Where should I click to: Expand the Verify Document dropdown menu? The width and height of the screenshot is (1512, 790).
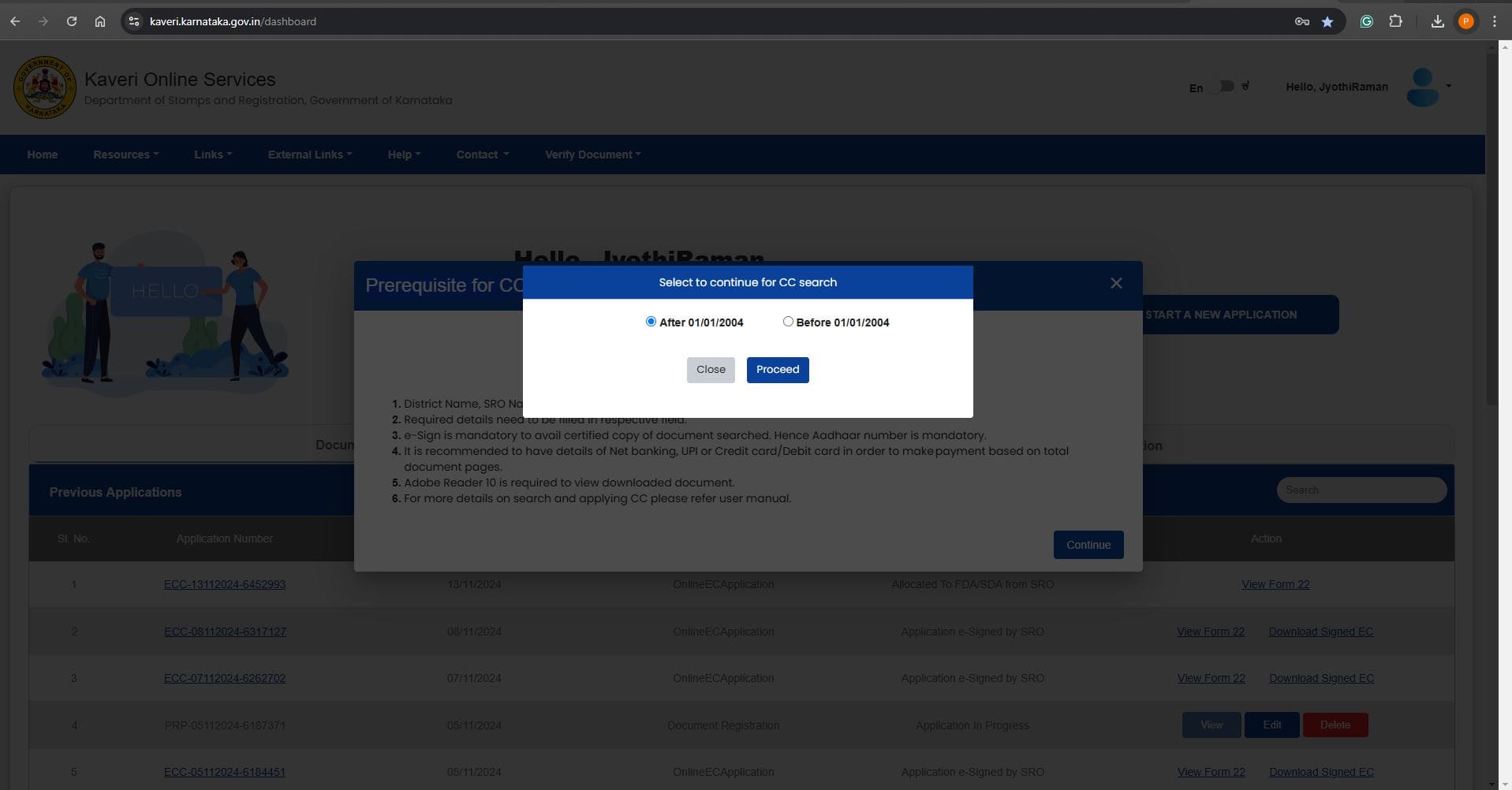click(592, 155)
